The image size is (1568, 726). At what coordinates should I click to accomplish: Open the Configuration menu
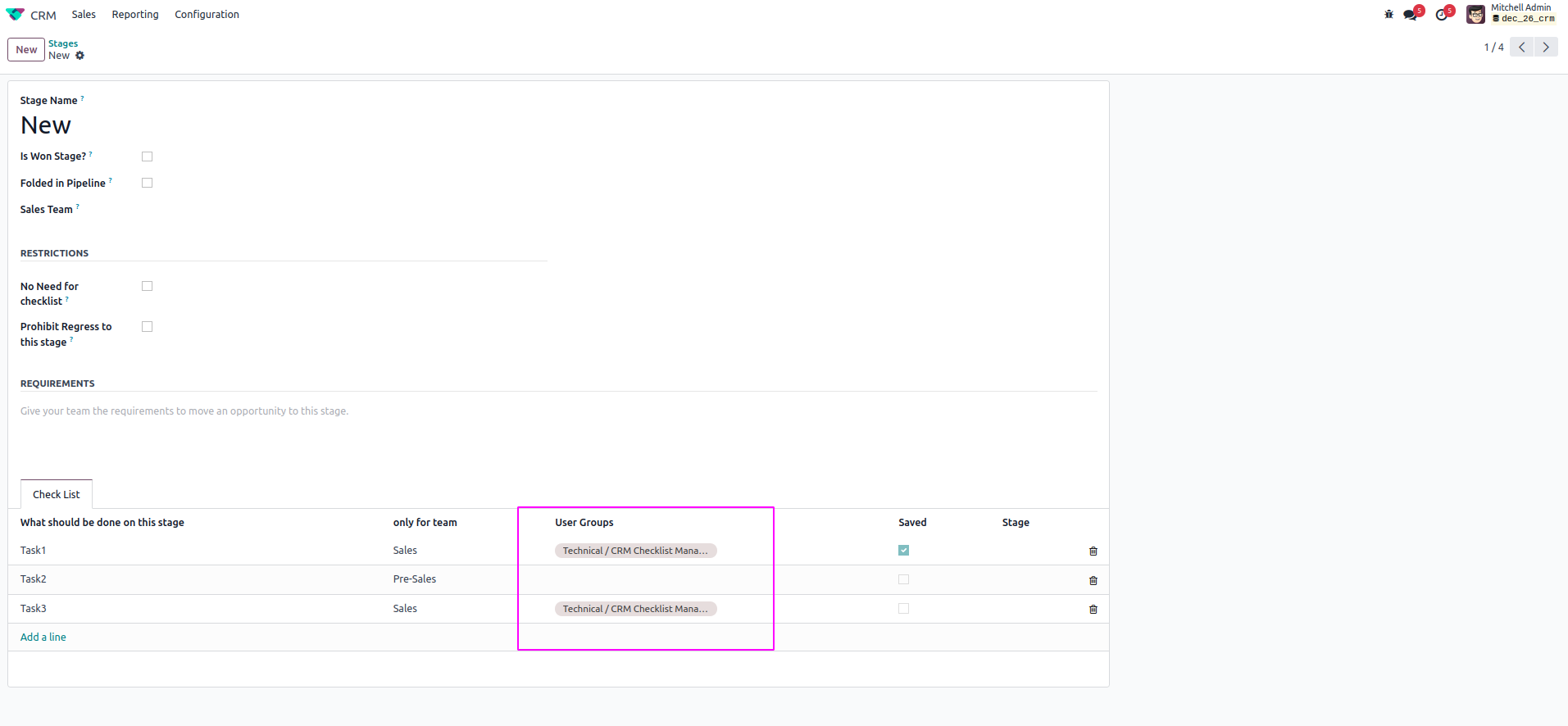point(207,15)
